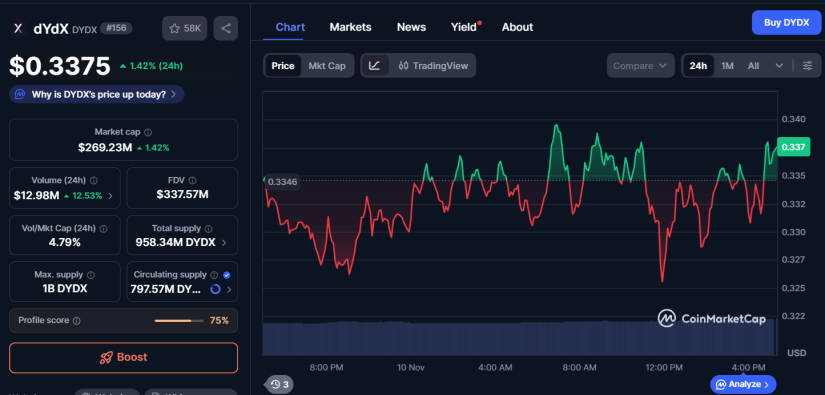
Task: Click the current price label 0.337
Action: [x=793, y=147]
